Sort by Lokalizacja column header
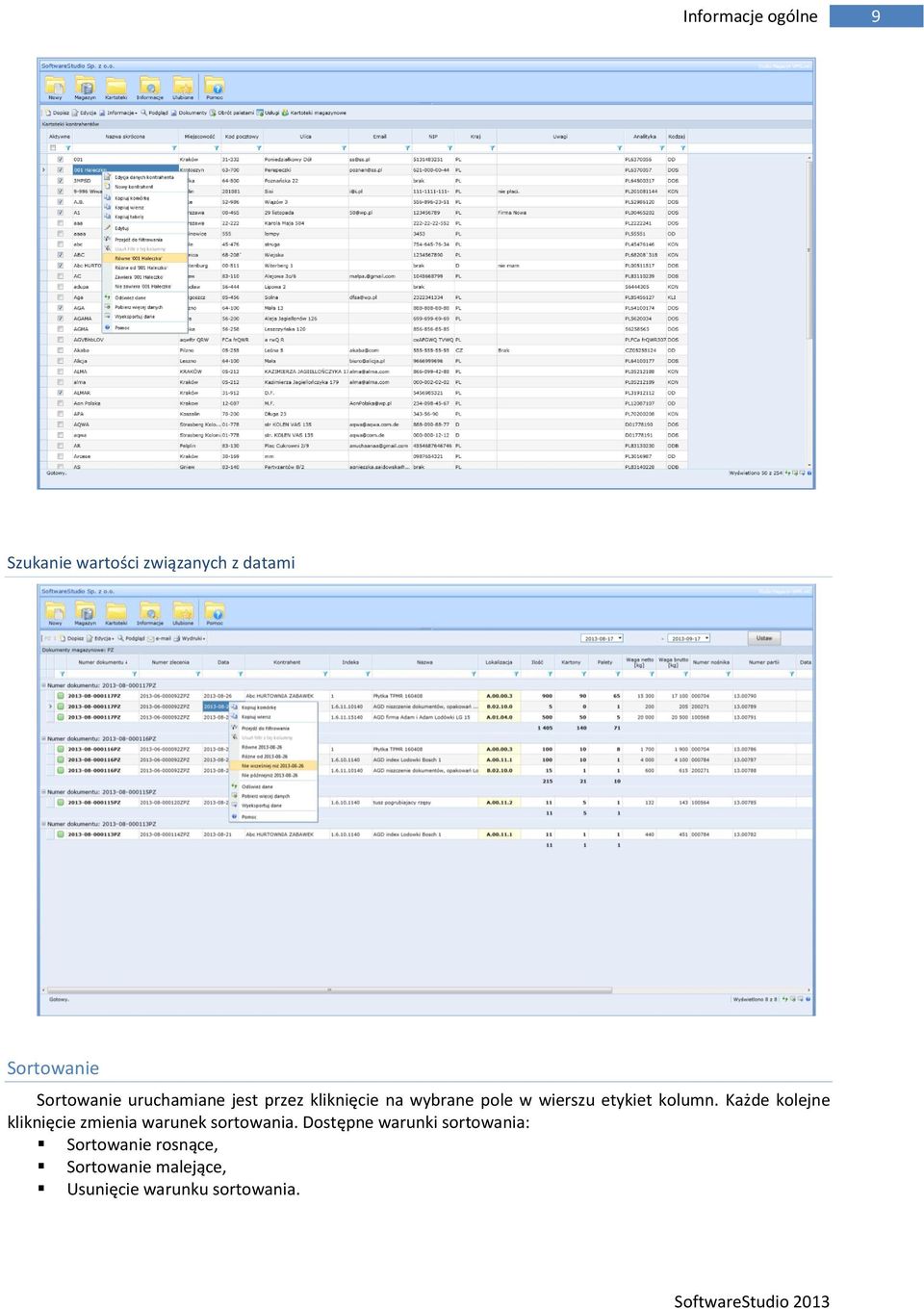Image resolution: width=924 pixels, height=1309 pixels. pyautogui.click(x=499, y=662)
